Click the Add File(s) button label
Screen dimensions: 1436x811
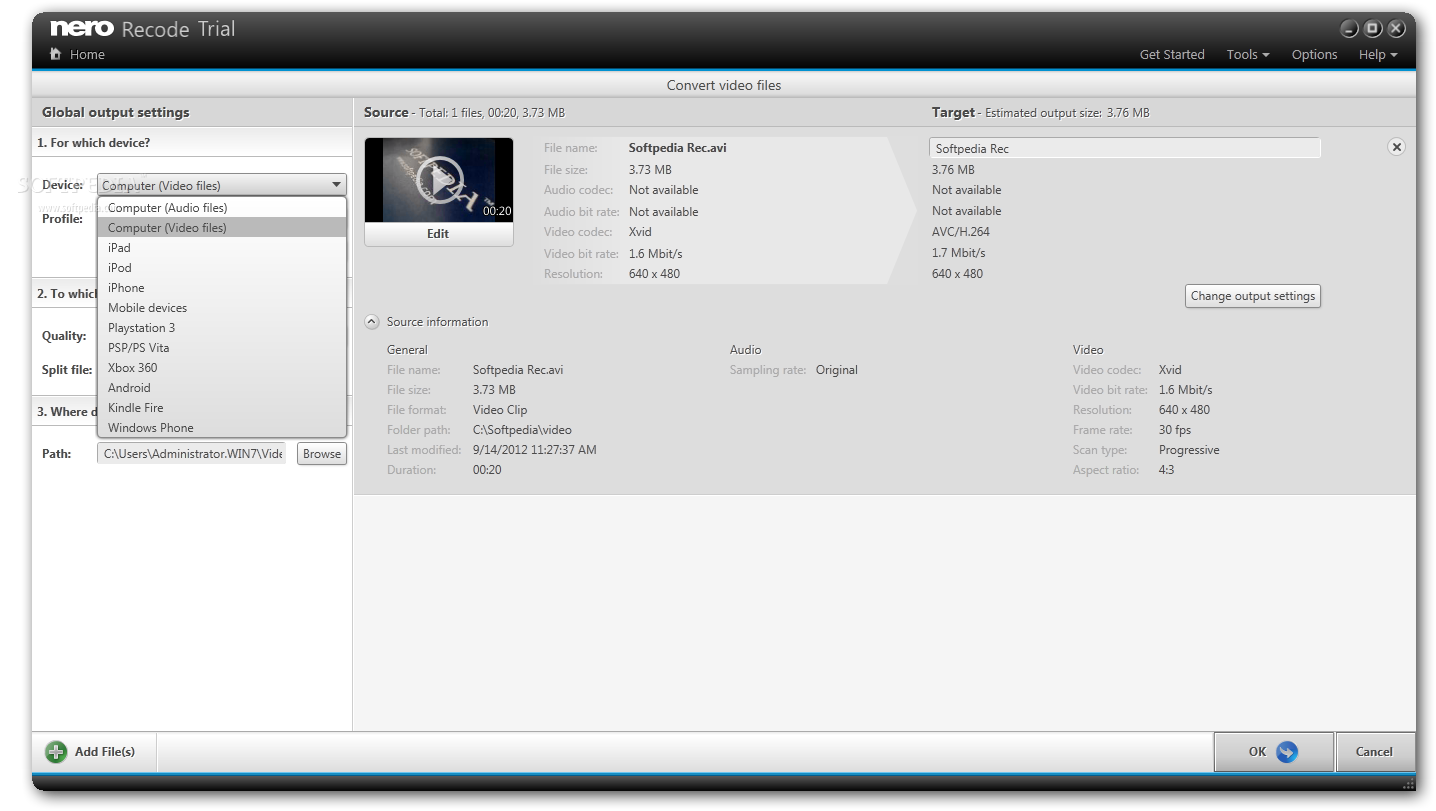coord(105,752)
